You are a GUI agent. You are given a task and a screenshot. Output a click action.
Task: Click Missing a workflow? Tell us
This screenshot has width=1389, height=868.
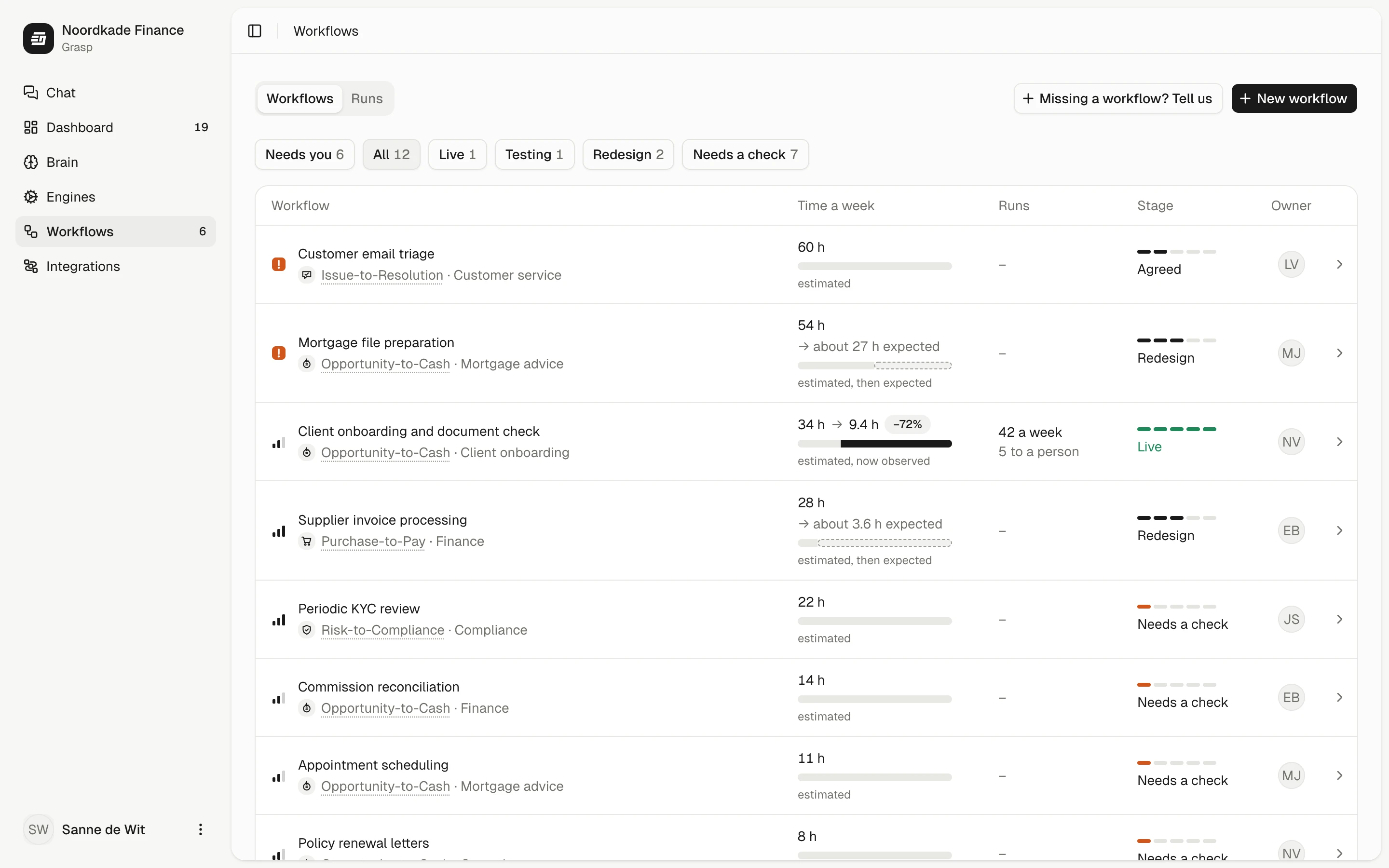coord(1117,98)
